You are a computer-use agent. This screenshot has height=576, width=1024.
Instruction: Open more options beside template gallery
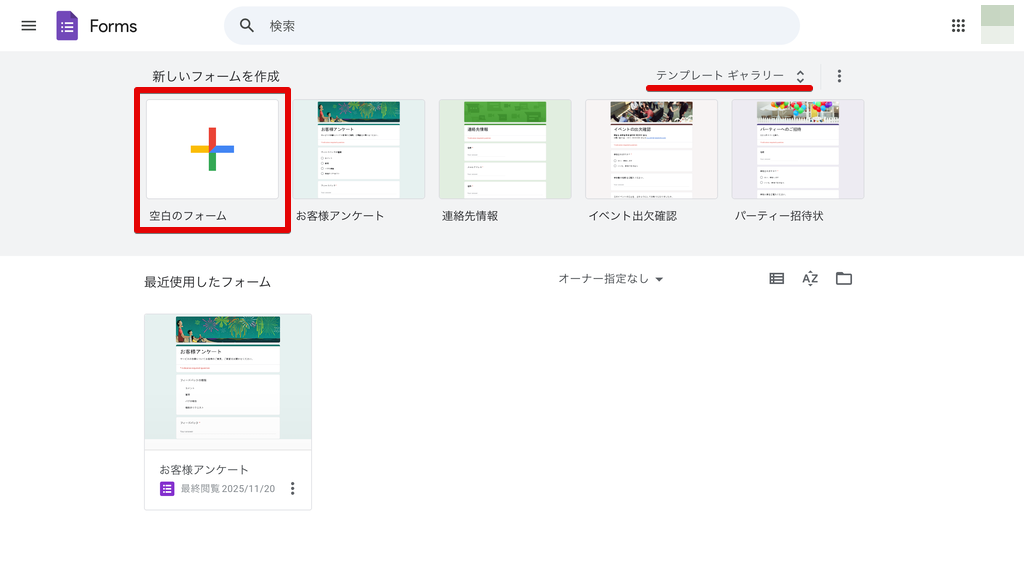[839, 76]
